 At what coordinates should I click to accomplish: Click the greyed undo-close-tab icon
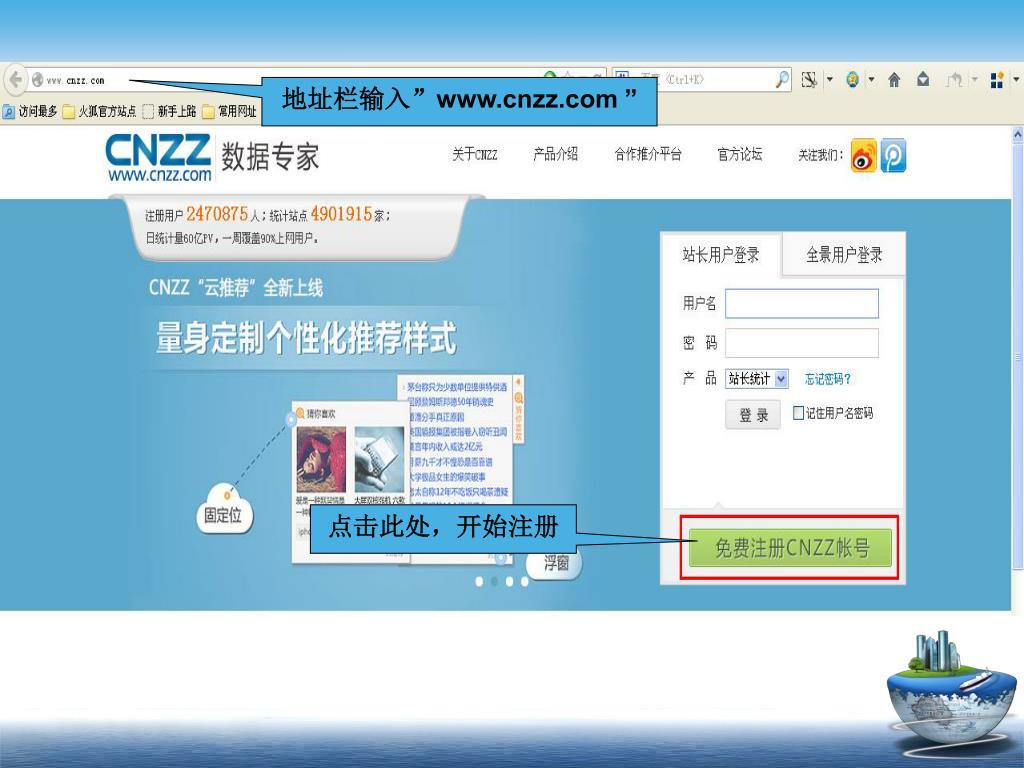[x=954, y=80]
